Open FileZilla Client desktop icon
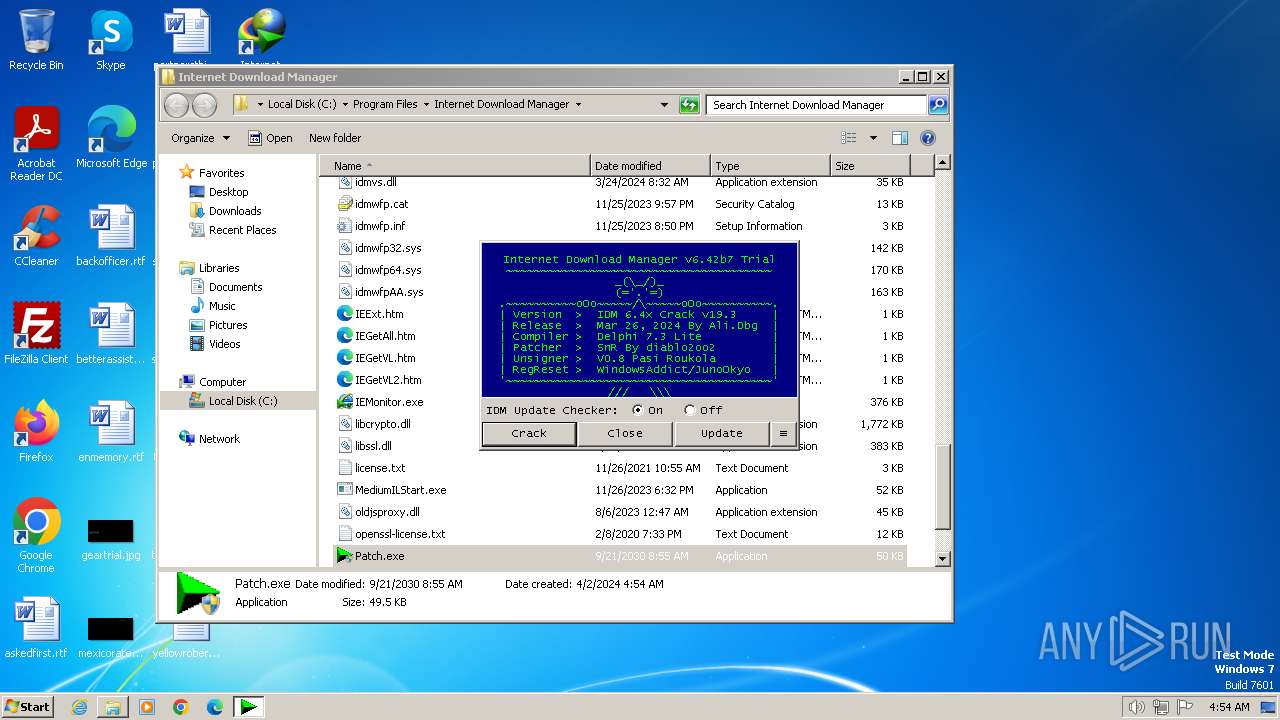This screenshot has height=720, width=1280. pos(36,334)
